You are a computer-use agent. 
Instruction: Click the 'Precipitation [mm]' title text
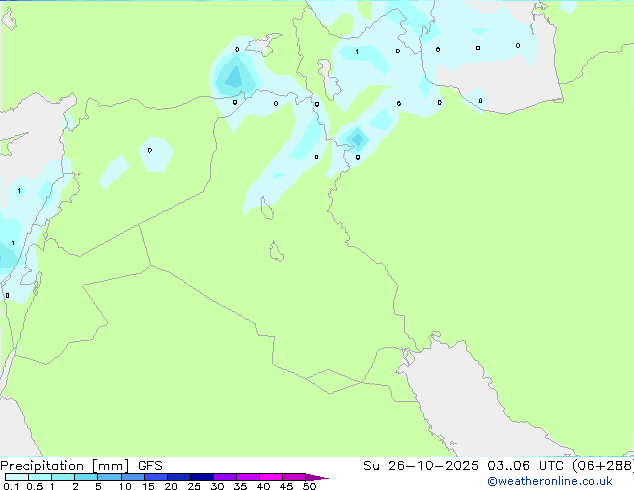click(65, 466)
